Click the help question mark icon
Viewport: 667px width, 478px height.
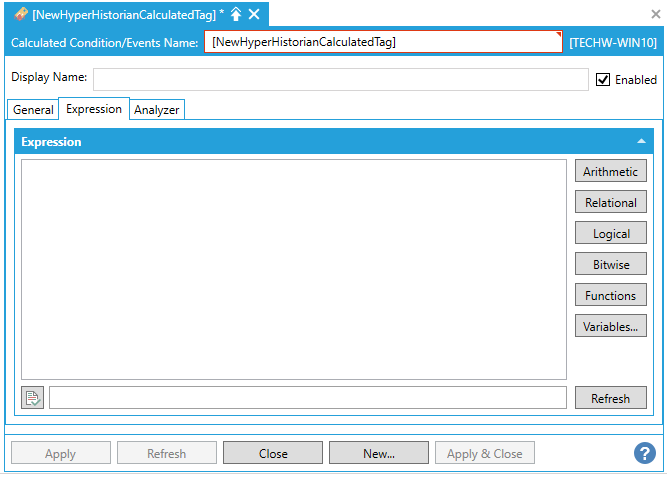pos(645,453)
